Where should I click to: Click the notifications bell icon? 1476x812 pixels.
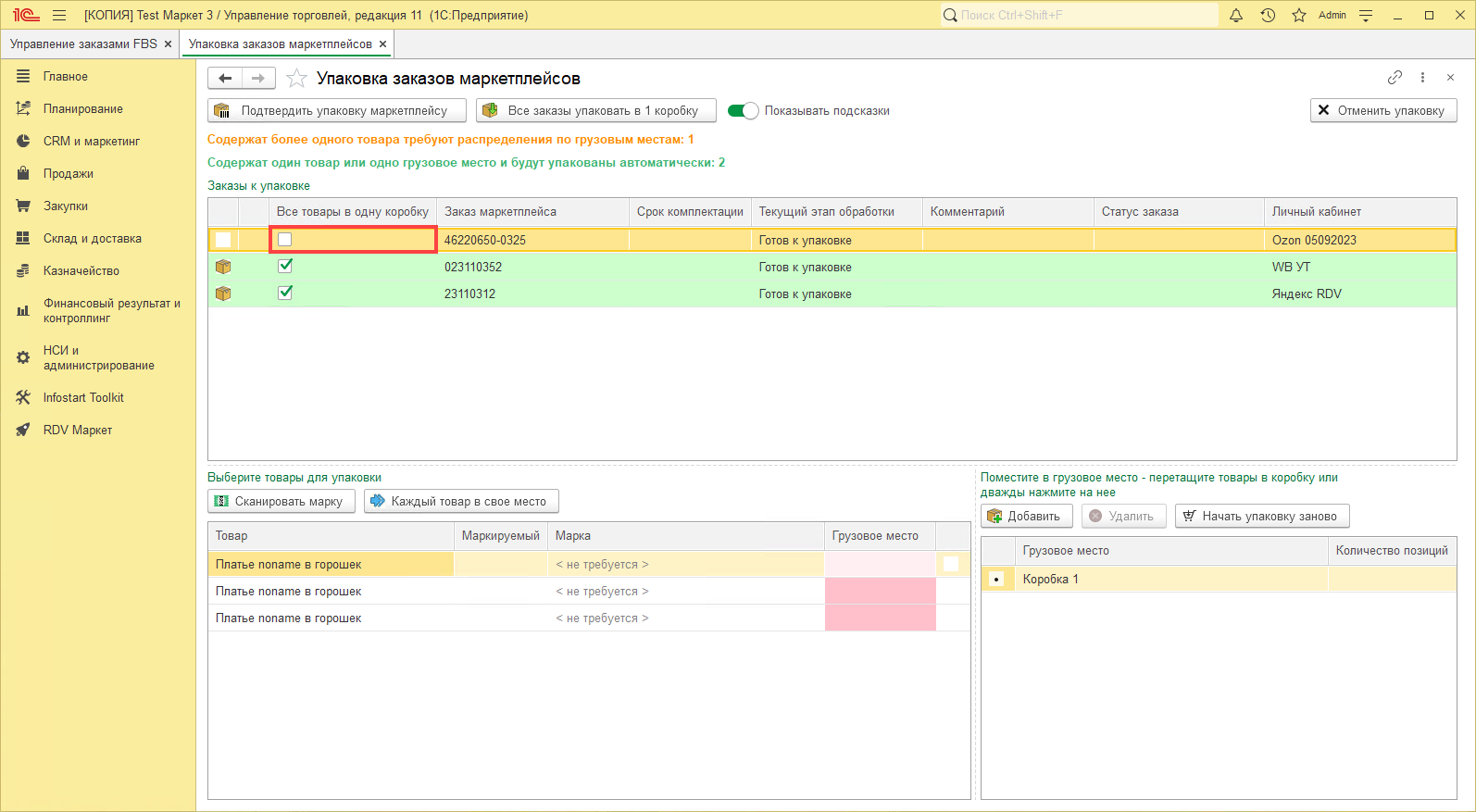[x=1236, y=15]
